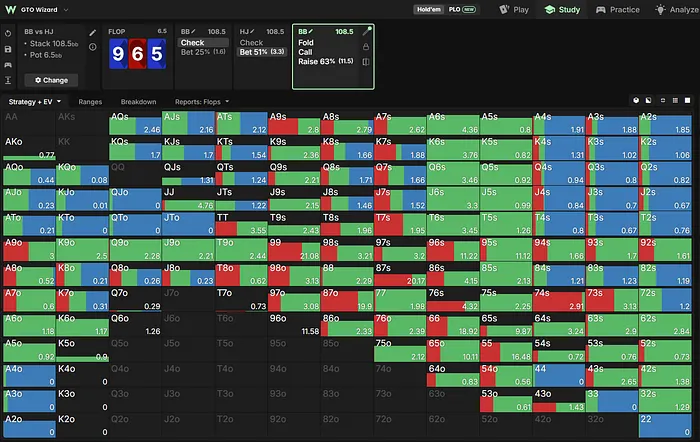
Task: Click the FLOP header label
Action: point(117,32)
